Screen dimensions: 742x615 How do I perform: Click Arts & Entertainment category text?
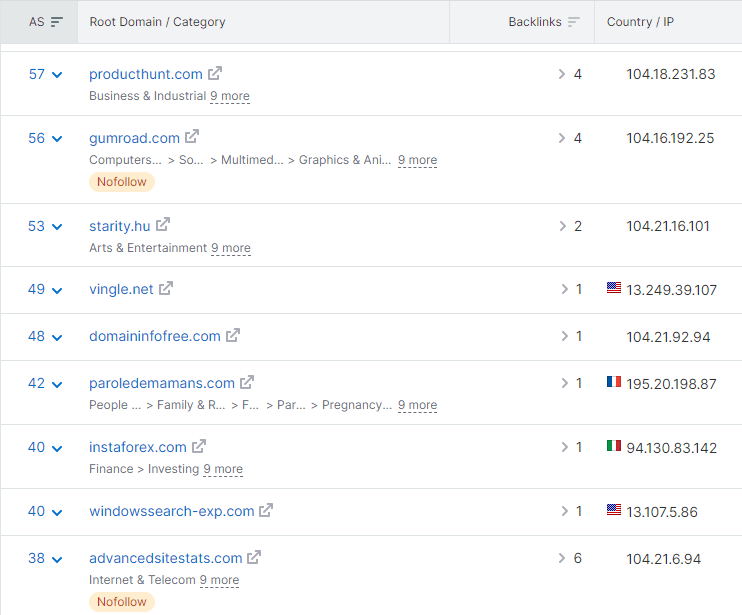pos(148,248)
